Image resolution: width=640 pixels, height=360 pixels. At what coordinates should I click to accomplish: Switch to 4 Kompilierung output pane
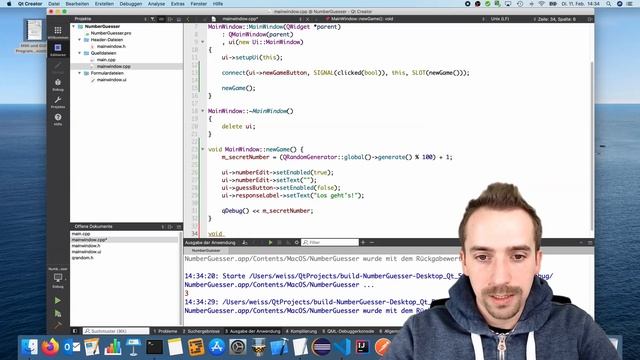[x=301, y=331]
